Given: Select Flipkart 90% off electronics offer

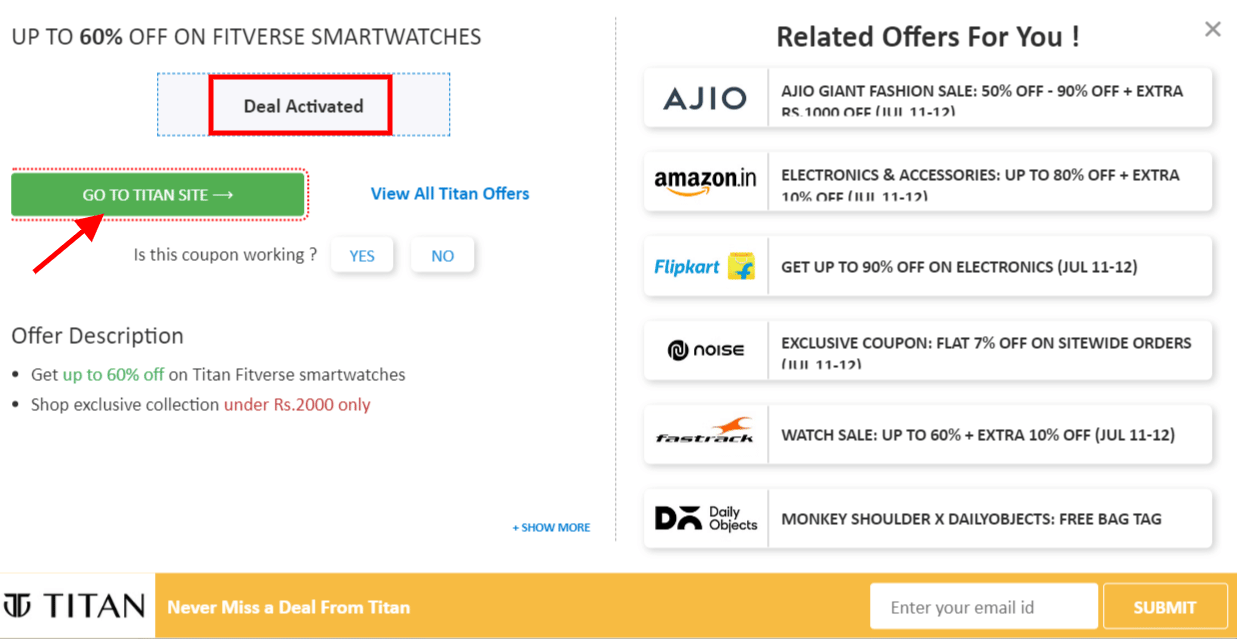Looking at the screenshot, I should click(x=958, y=267).
